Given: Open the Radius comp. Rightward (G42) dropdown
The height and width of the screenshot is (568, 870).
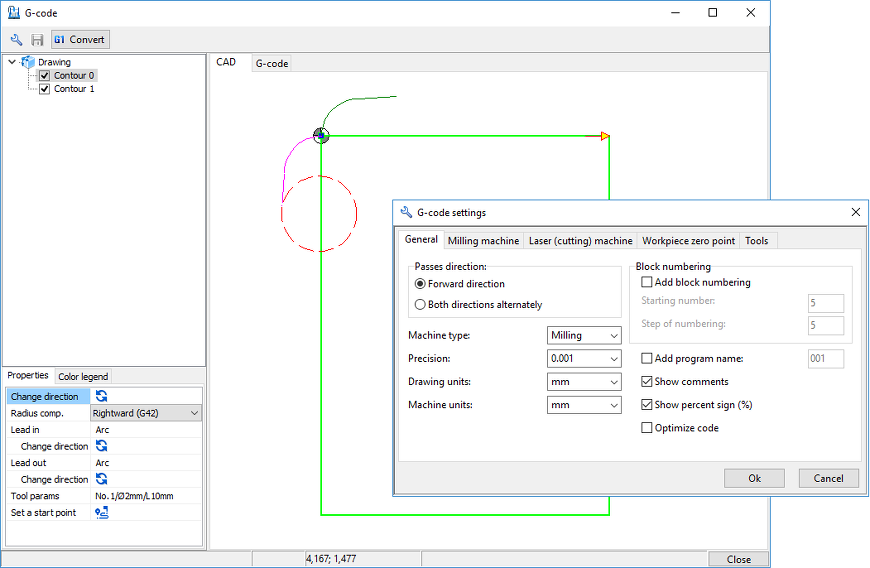Looking at the screenshot, I should 146,413.
